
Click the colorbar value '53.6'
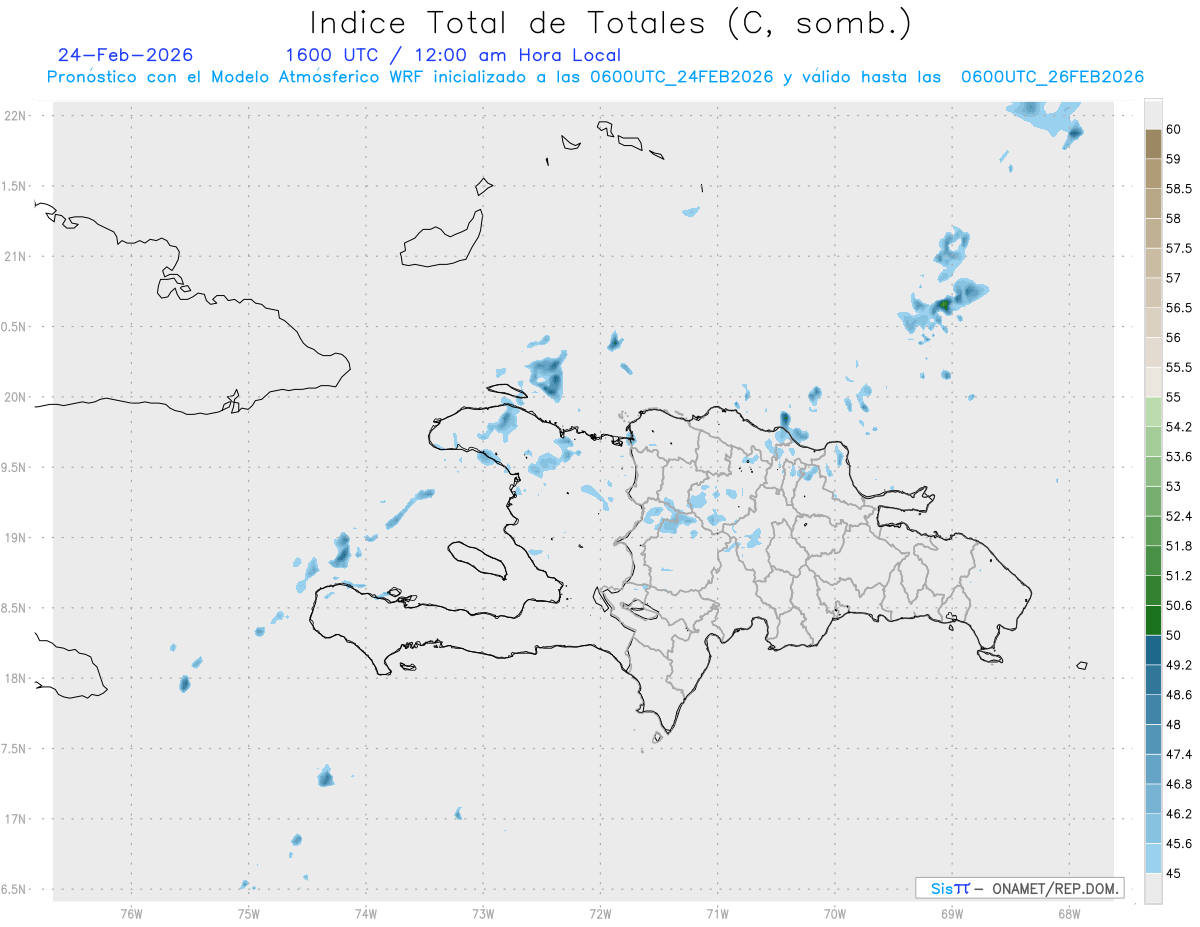pos(1179,457)
